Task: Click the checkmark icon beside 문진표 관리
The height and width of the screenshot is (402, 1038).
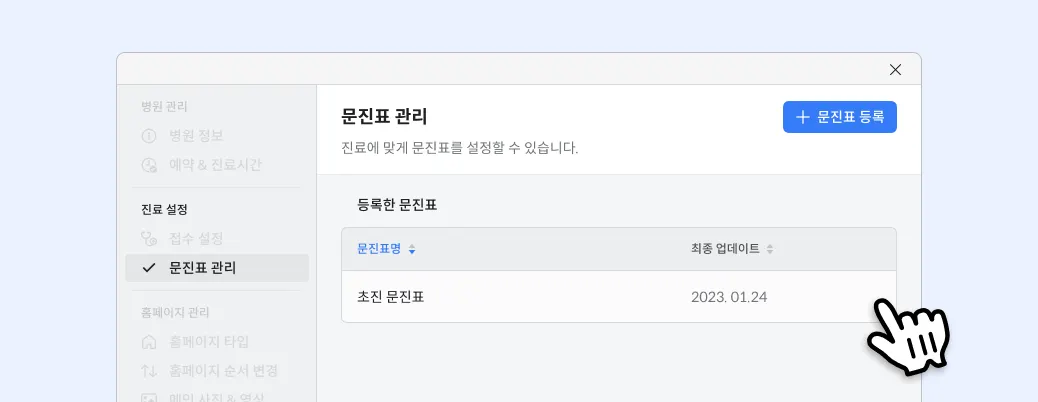Action: tap(149, 268)
